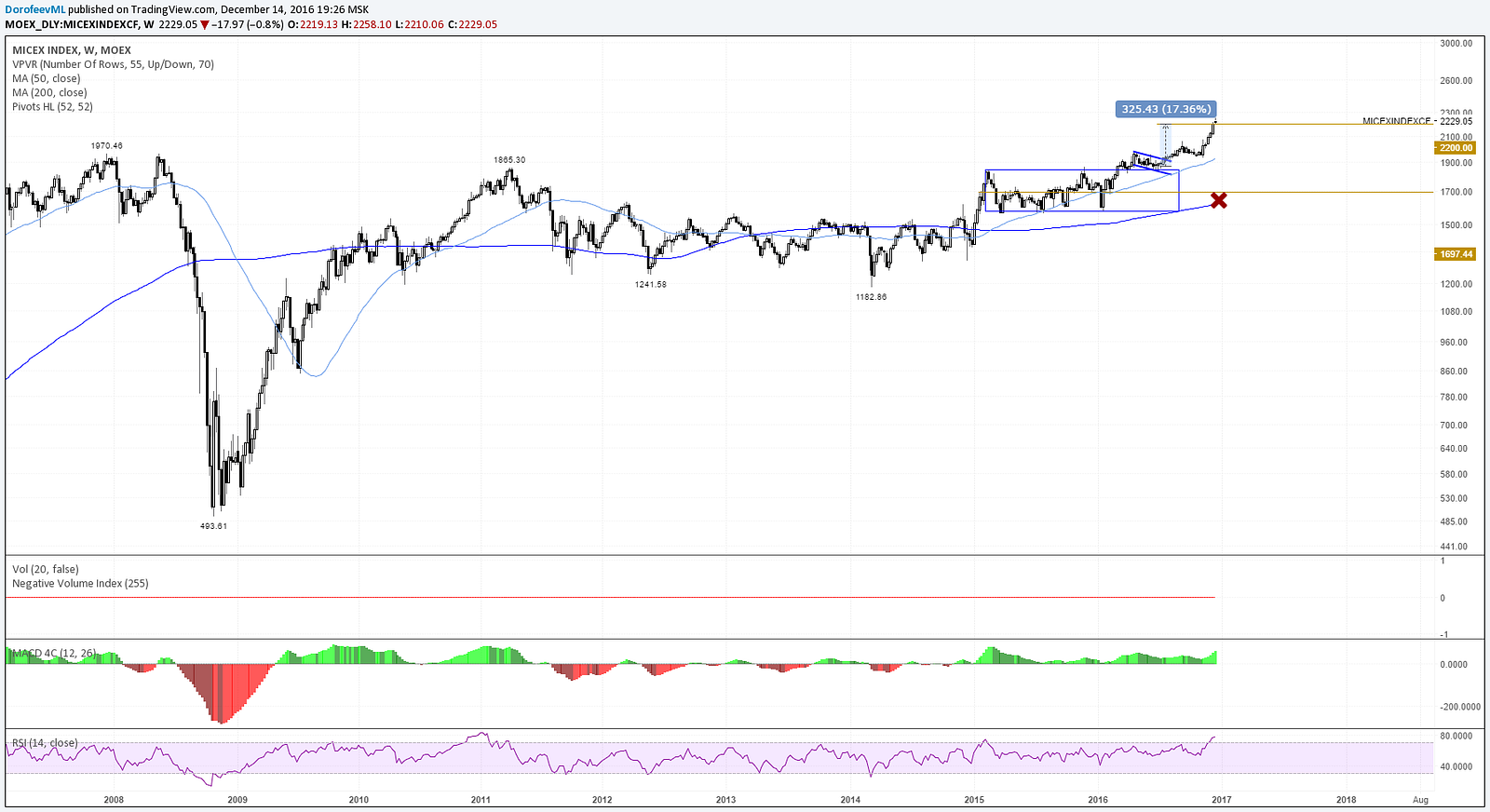Select the "MICEX INDEX, W, MOEX" chart title
This screenshot has width=1490, height=812.
click(x=72, y=50)
